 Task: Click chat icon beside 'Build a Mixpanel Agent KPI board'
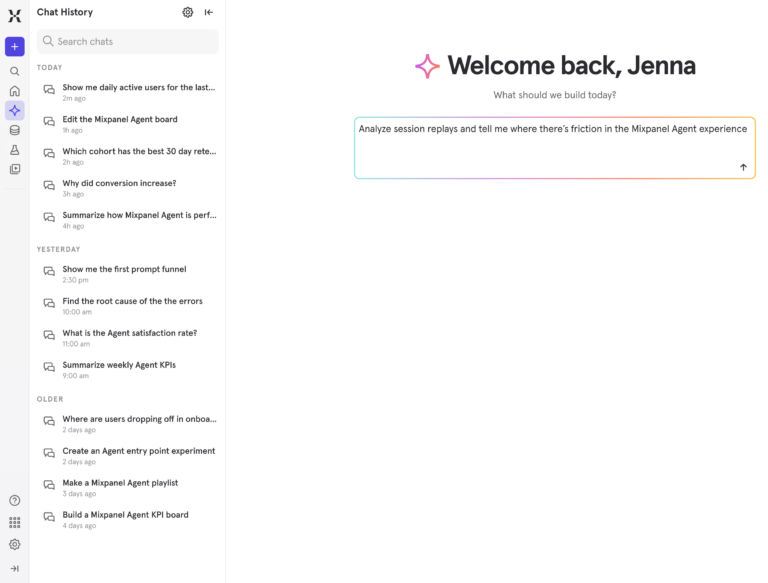(x=49, y=517)
